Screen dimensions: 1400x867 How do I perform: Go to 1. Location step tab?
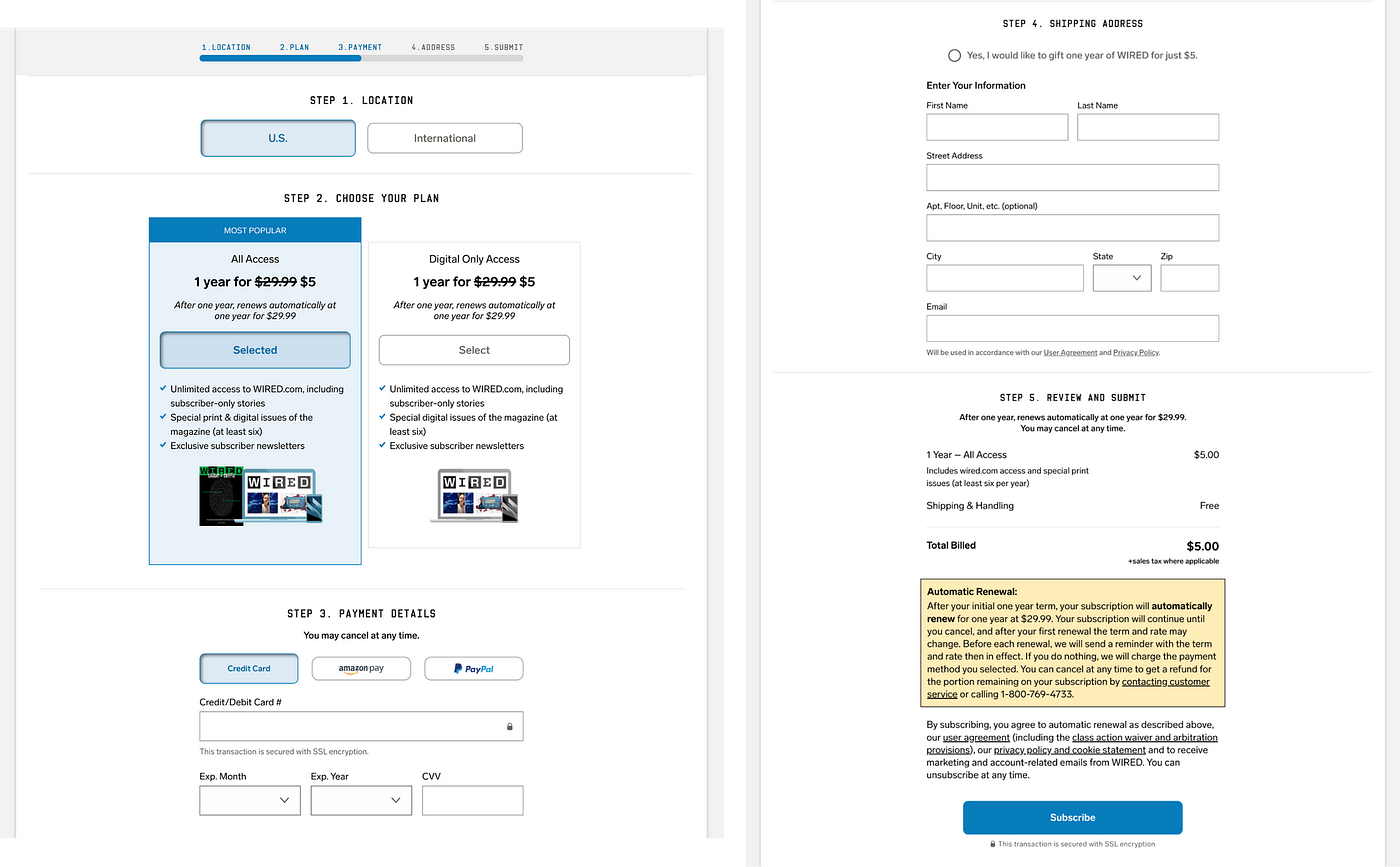pos(226,47)
